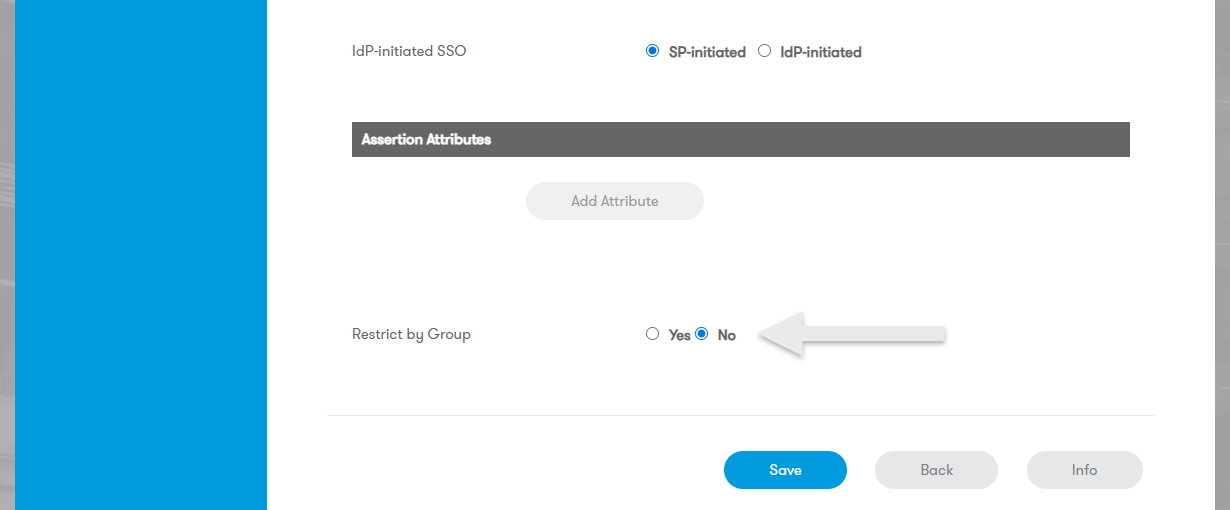Click the "Yes" label text

pos(679,335)
